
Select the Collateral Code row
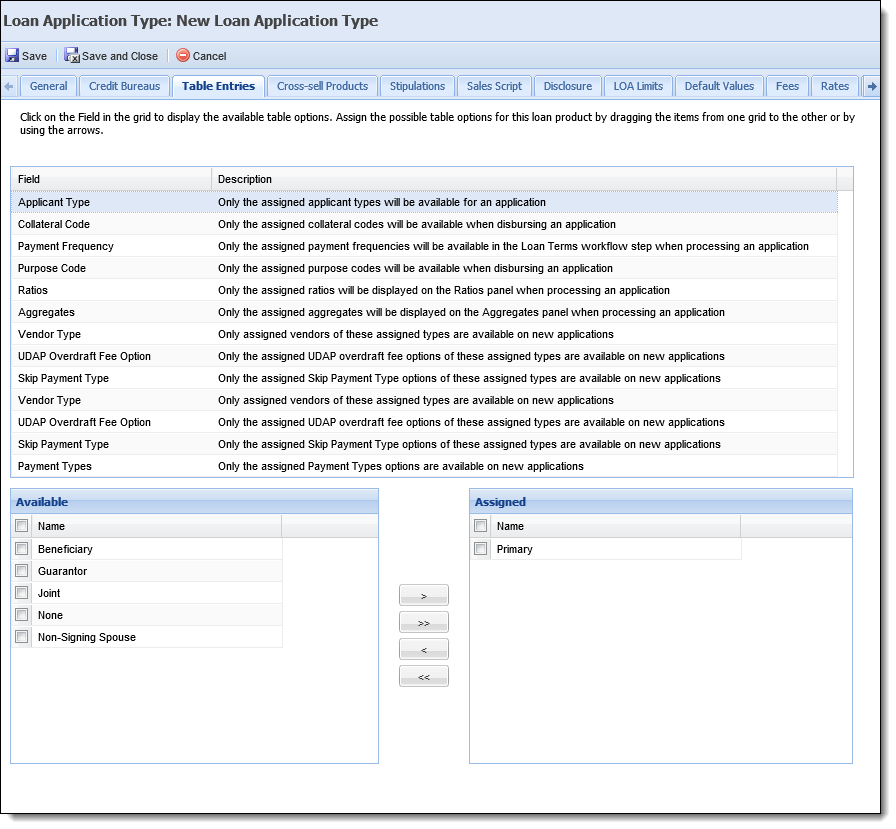point(424,224)
